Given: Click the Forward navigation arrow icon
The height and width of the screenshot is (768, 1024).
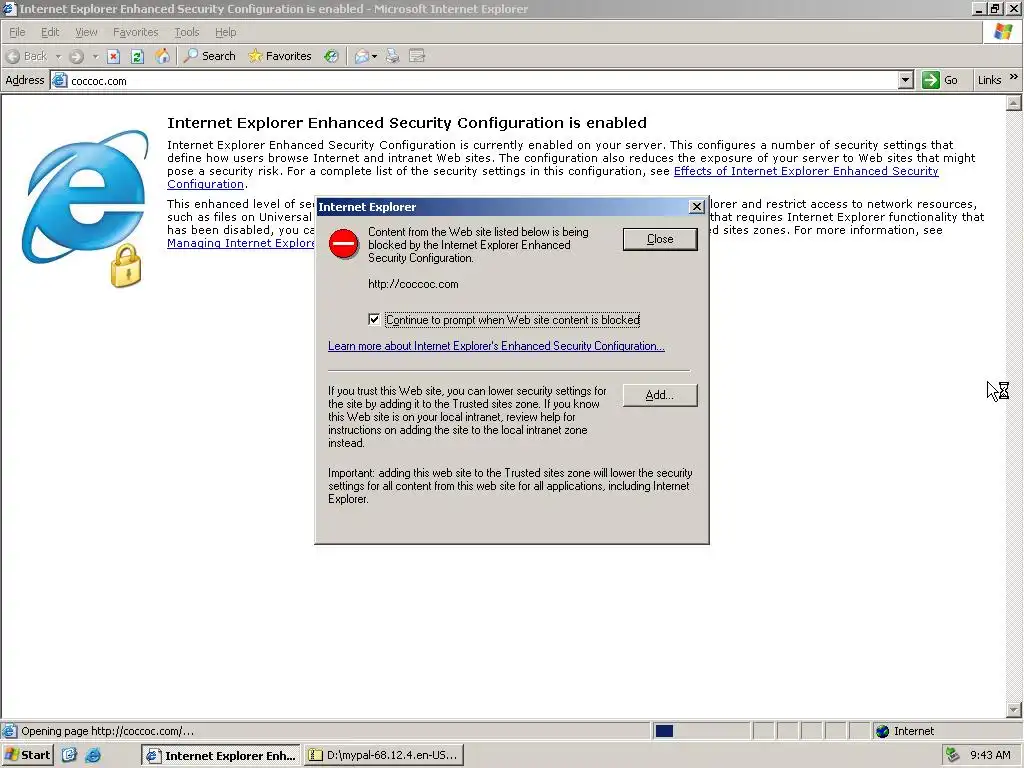Looking at the screenshot, I should coord(76,56).
